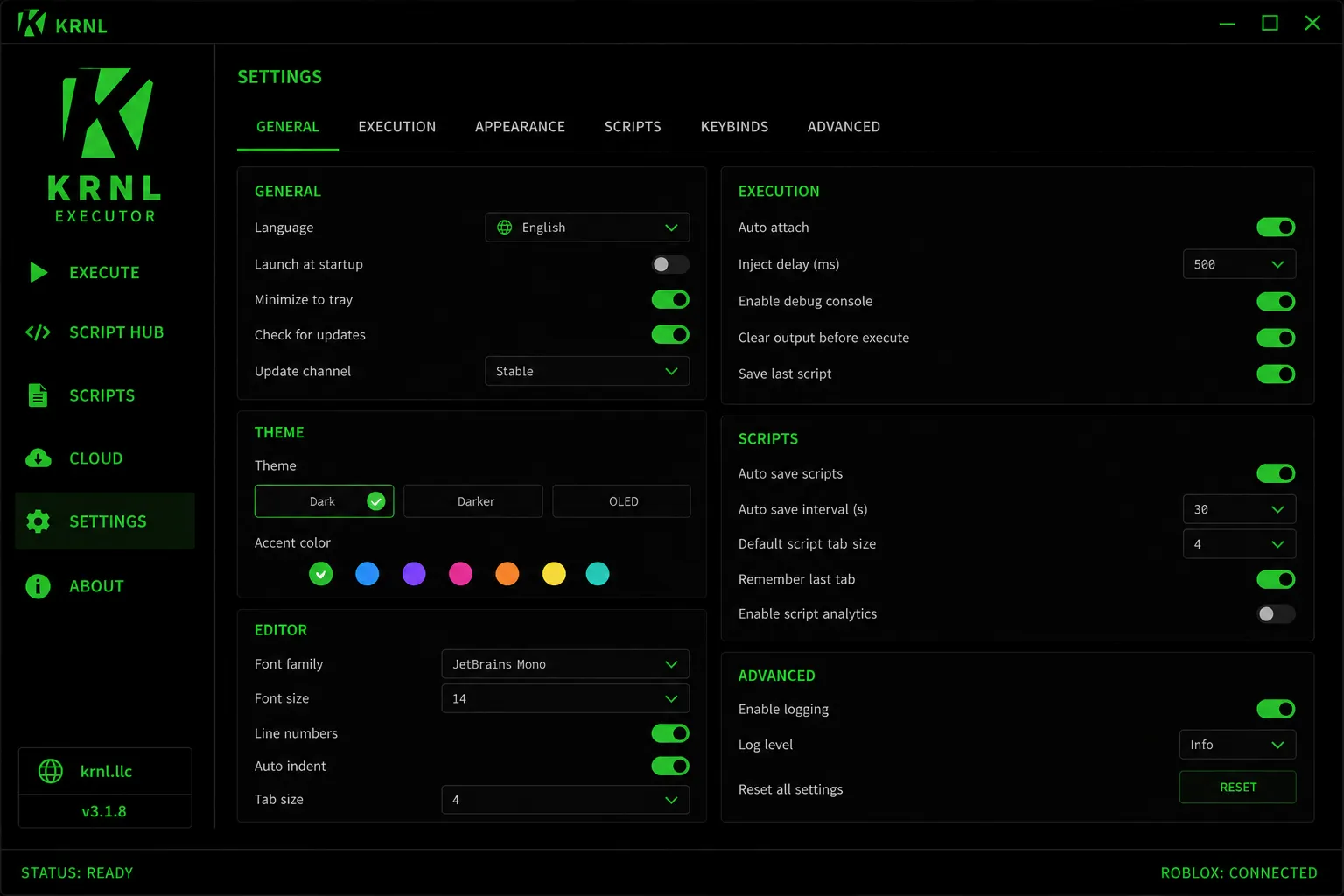This screenshot has width=1344, height=896.
Task: Turn off Save last script
Action: (x=1276, y=374)
